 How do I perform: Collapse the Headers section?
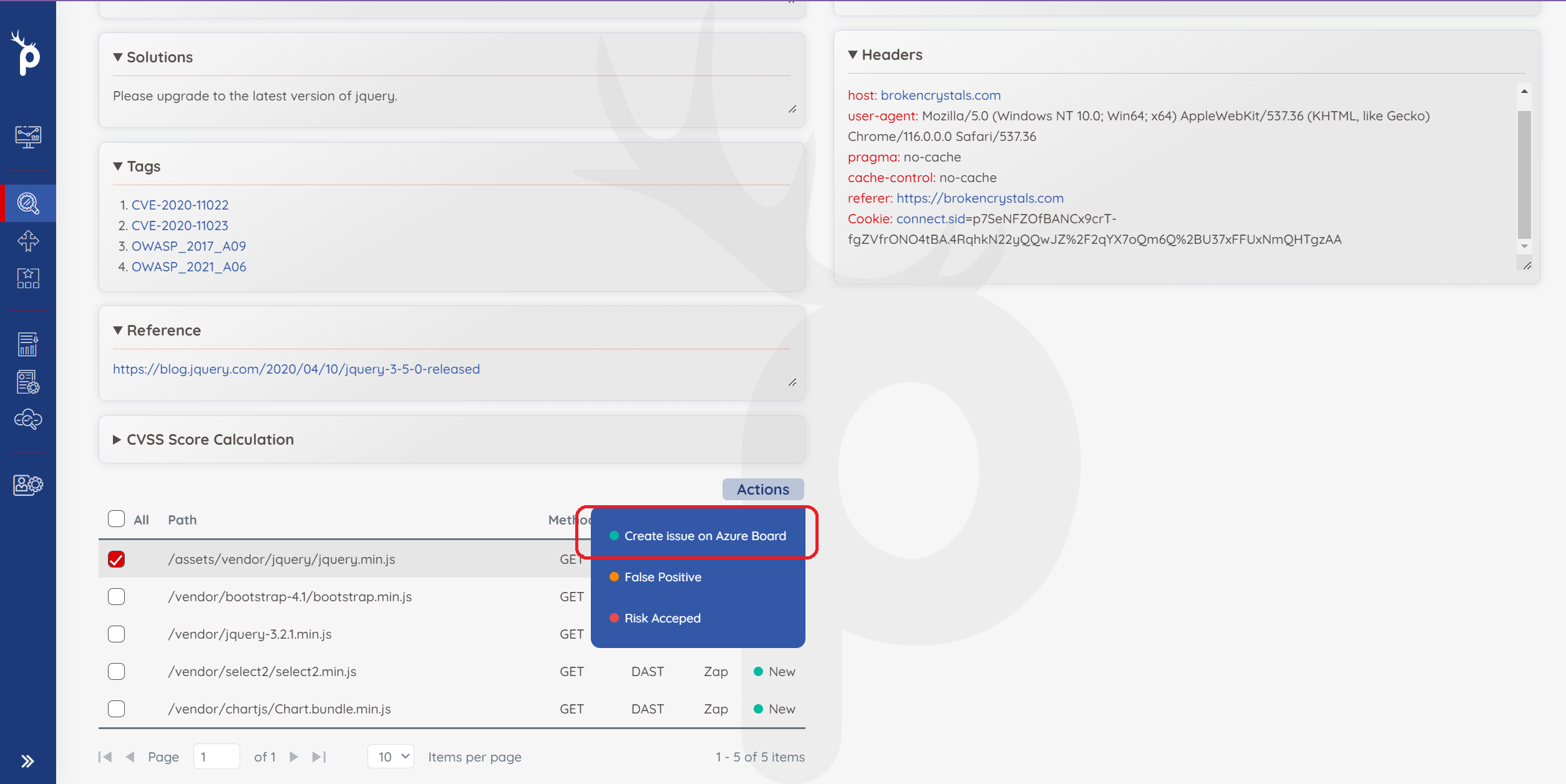(853, 54)
